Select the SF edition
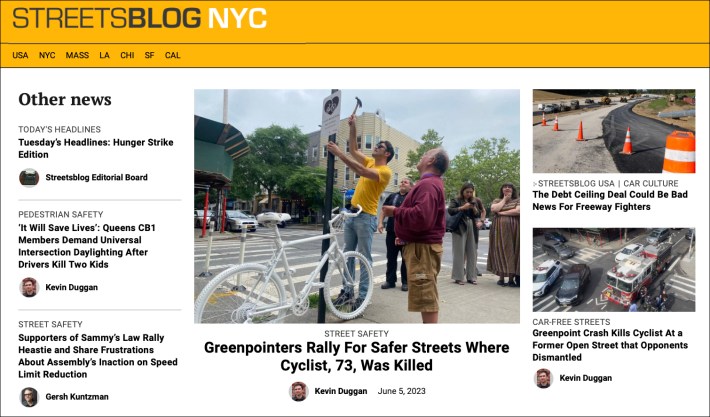The width and height of the screenshot is (710, 417). pos(149,55)
